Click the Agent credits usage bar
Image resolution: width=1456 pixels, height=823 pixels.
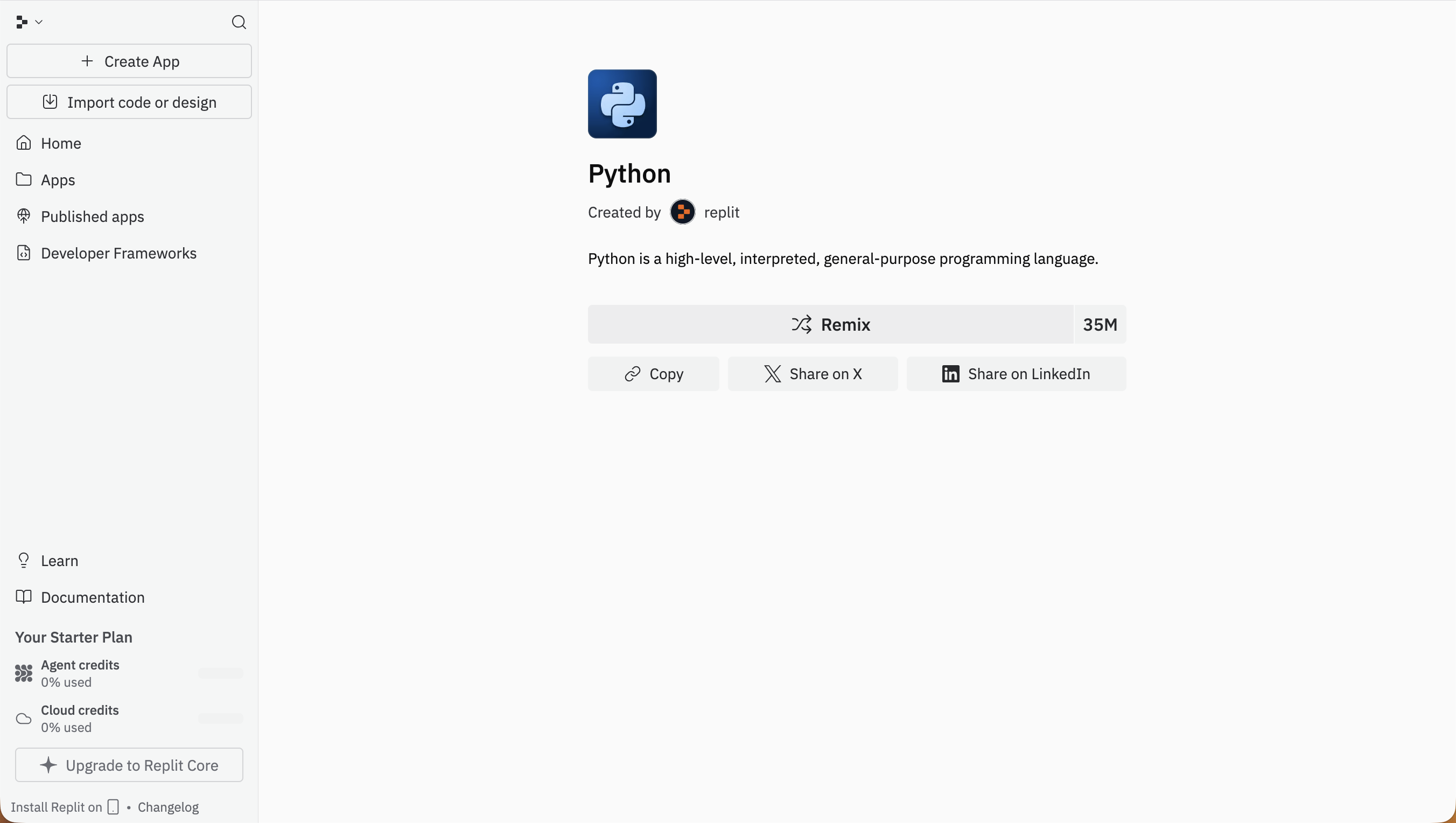pos(220,673)
